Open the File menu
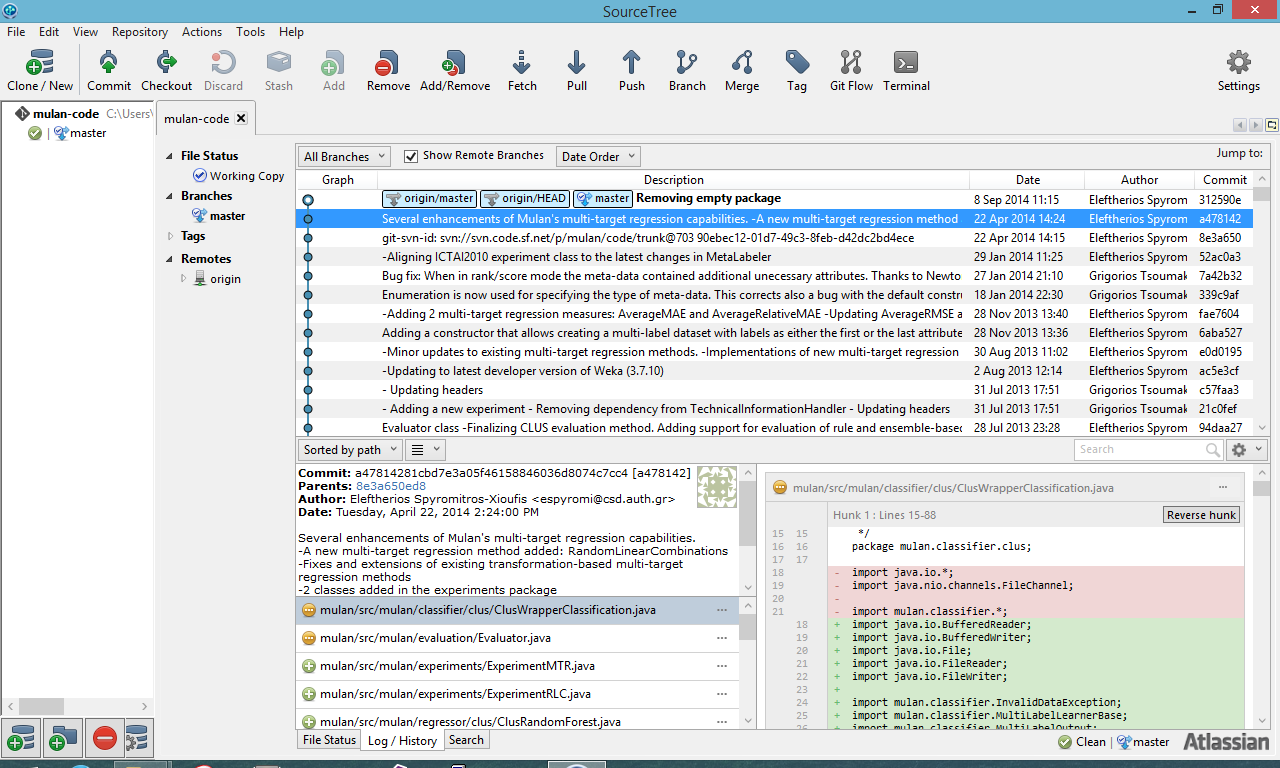This screenshot has height=768, width=1280. coord(16,32)
